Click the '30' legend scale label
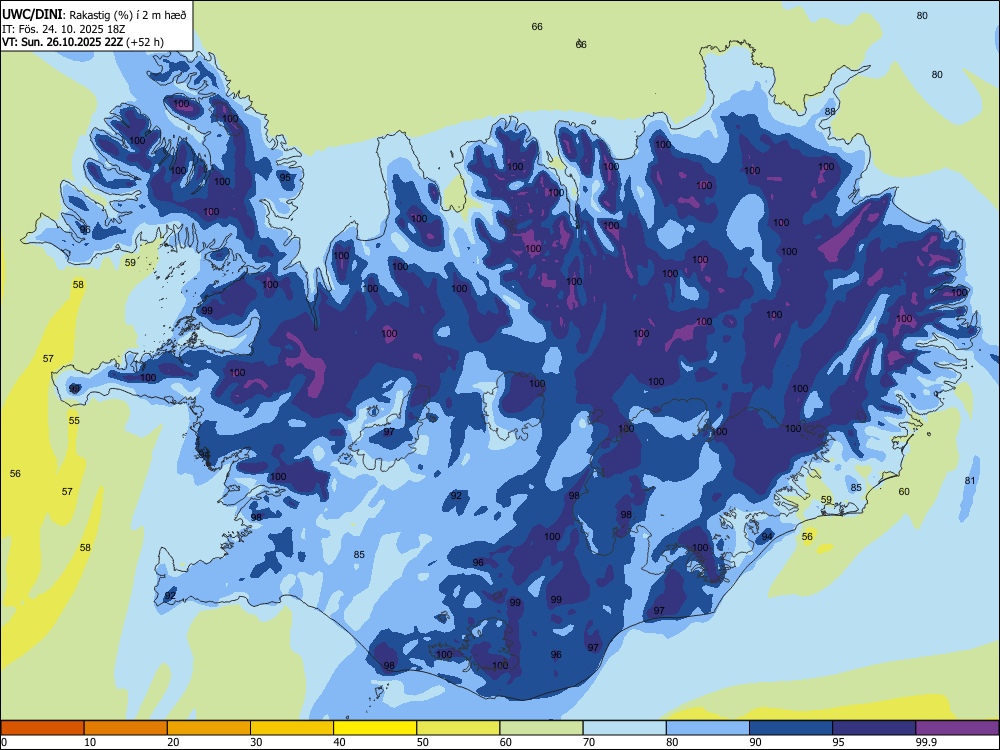Viewport: 1000px width, 750px height. (x=256, y=742)
